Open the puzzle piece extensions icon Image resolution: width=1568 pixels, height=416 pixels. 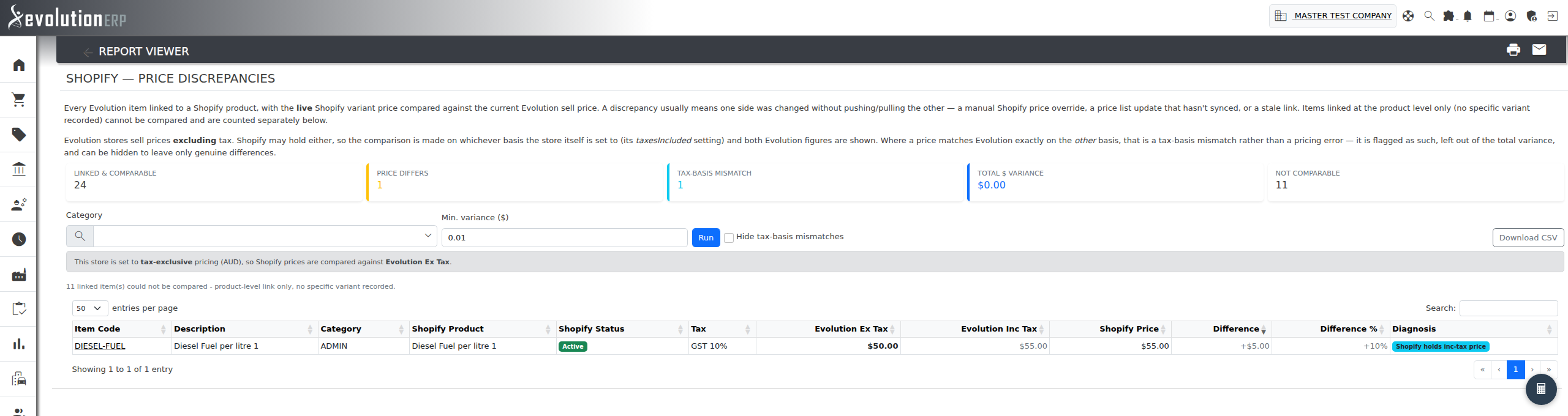click(x=1449, y=16)
